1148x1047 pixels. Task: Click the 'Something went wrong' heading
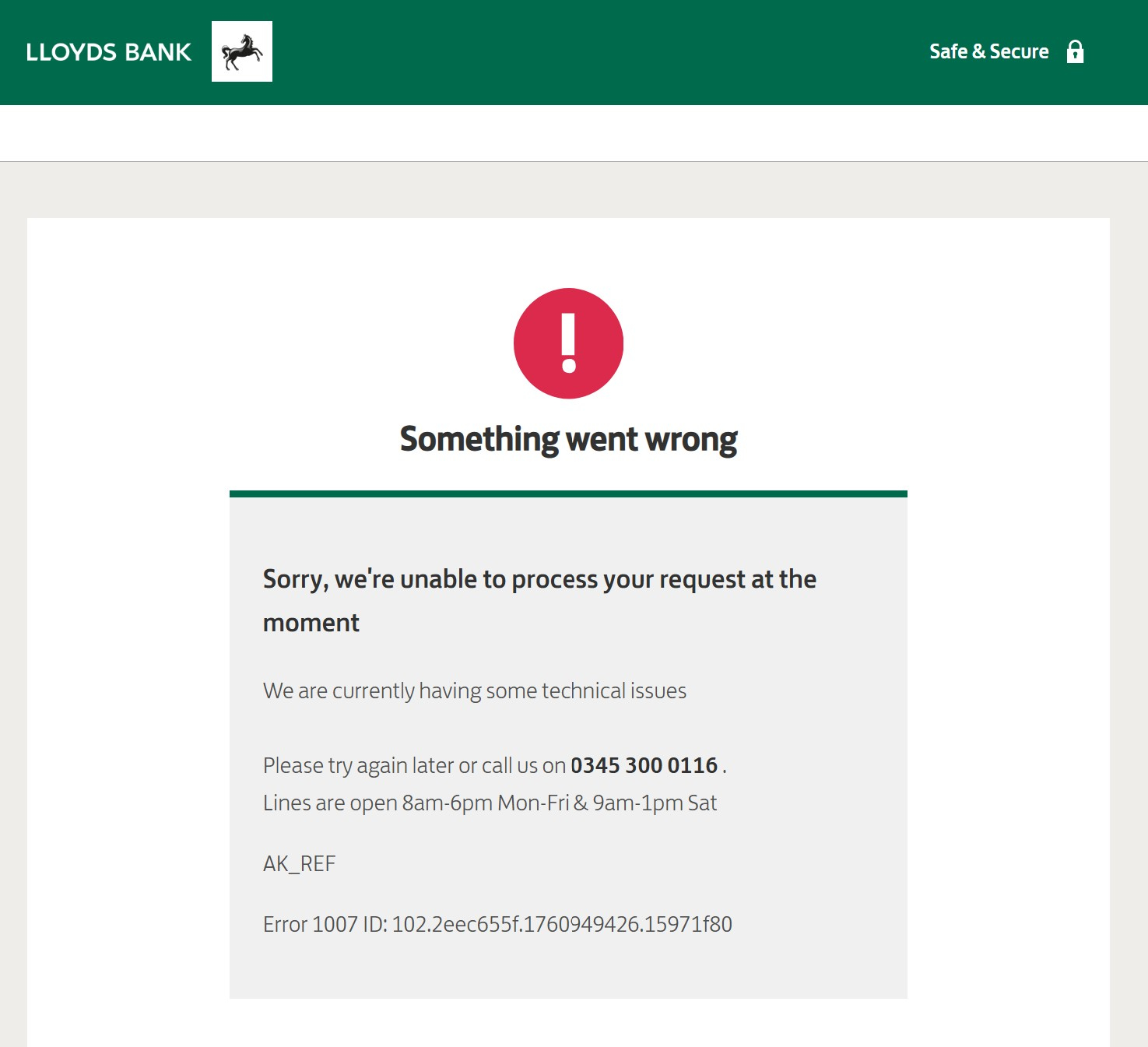coord(568,440)
